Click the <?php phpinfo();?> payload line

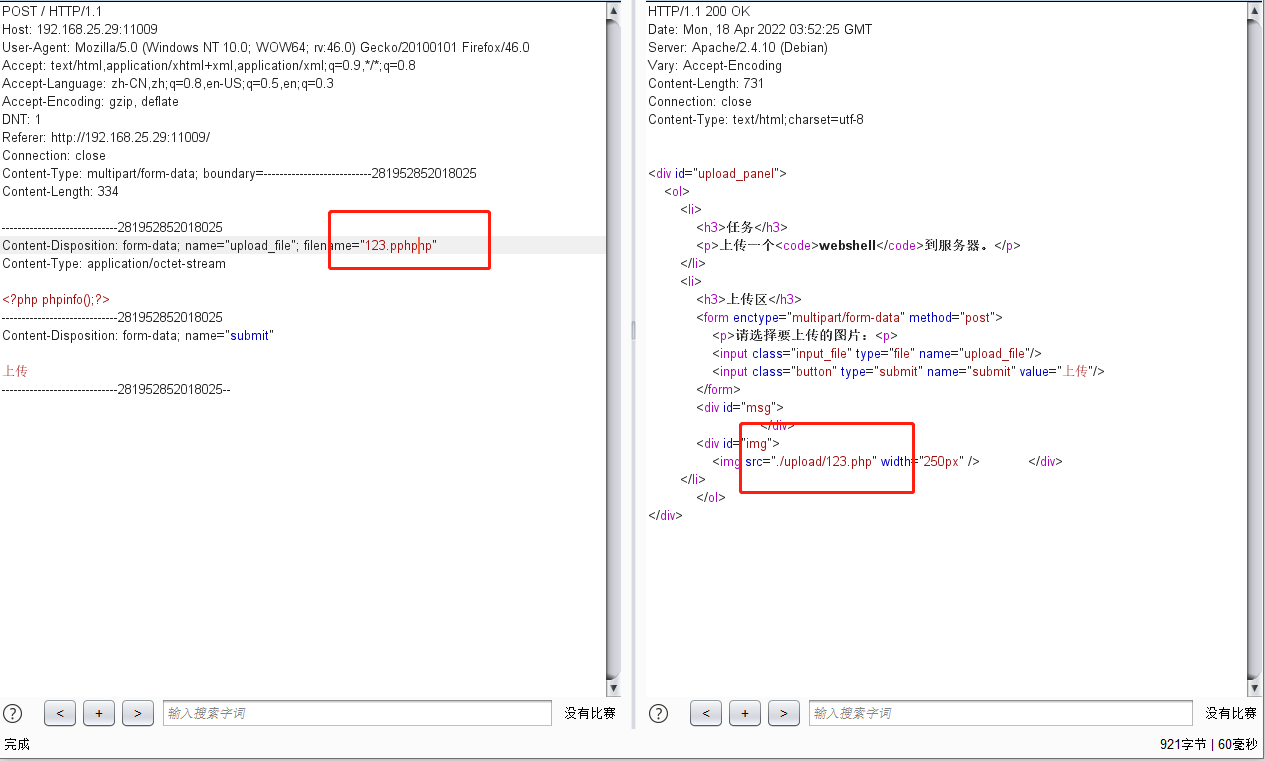click(x=56, y=299)
